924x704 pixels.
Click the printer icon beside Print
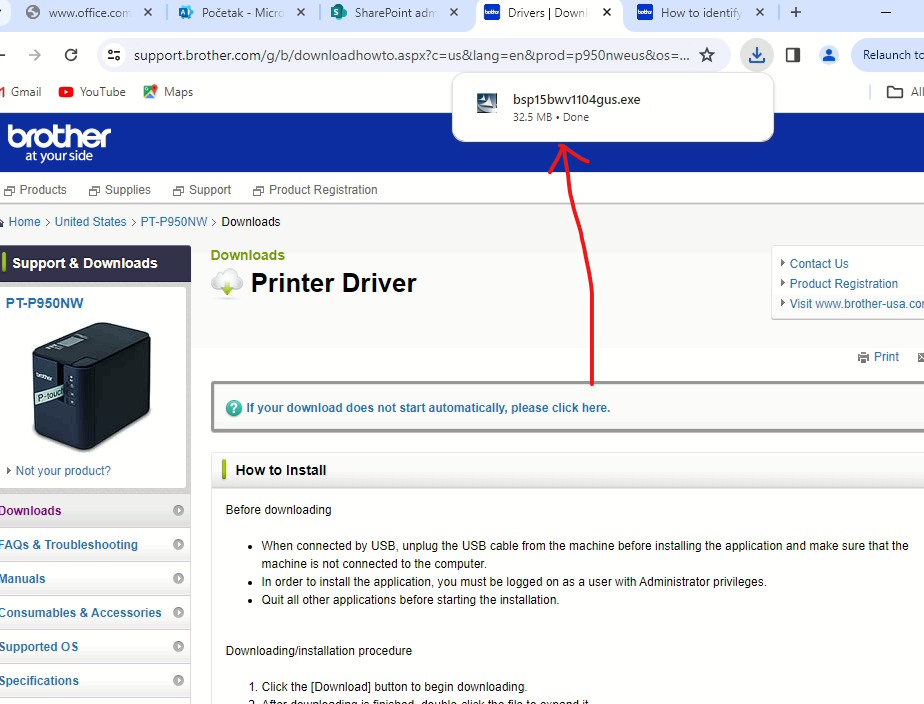point(863,358)
